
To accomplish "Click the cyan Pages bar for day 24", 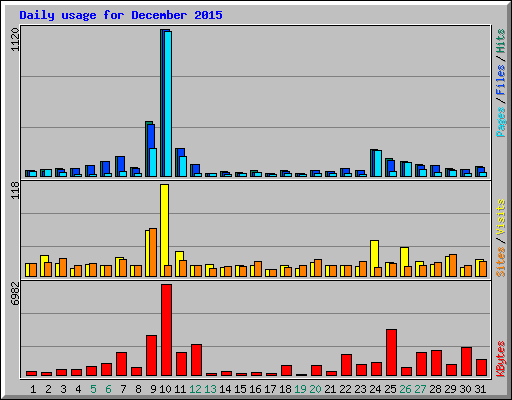I will (378, 164).
